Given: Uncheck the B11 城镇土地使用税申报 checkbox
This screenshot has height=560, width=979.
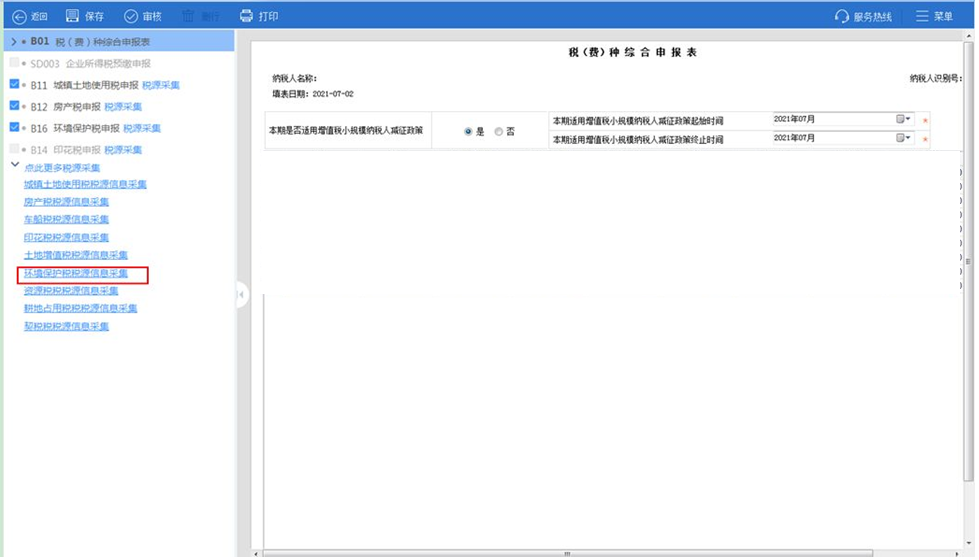Looking at the screenshot, I should click(x=14, y=84).
